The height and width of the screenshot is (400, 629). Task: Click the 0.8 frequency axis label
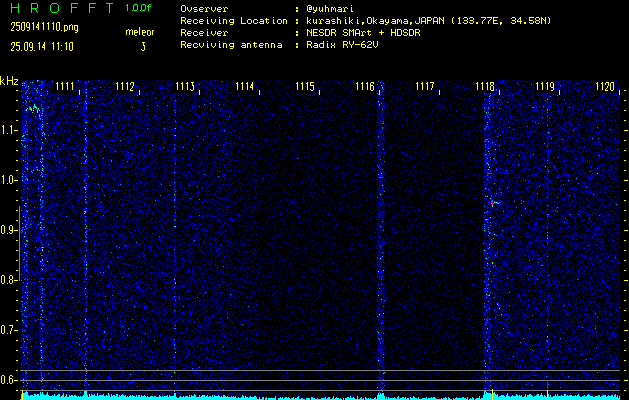pyautogui.click(x=9, y=280)
